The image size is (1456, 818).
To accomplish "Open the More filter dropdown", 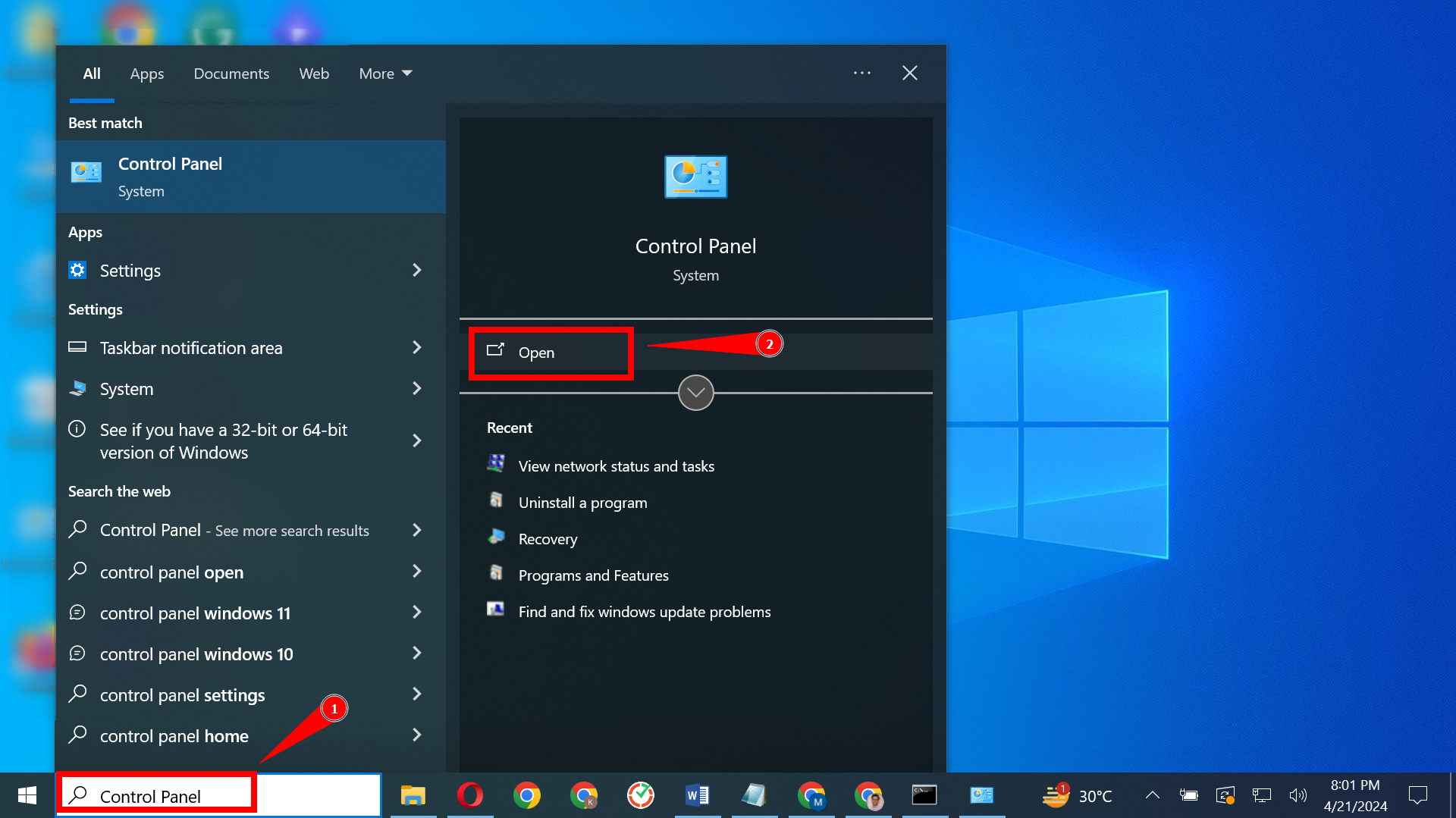I will tap(385, 74).
